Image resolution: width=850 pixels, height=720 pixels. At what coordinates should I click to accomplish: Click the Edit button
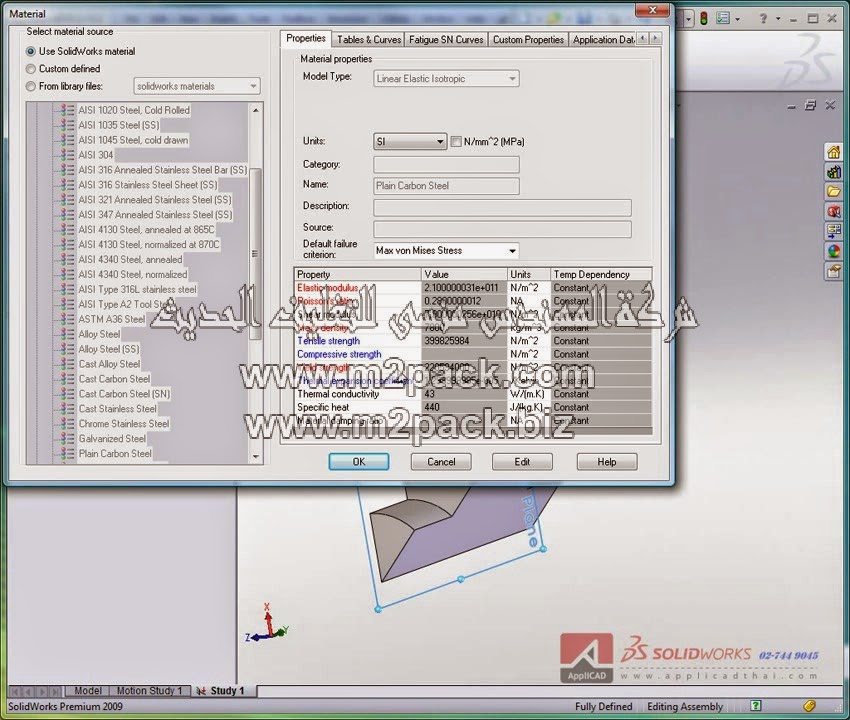[x=522, y=461]
